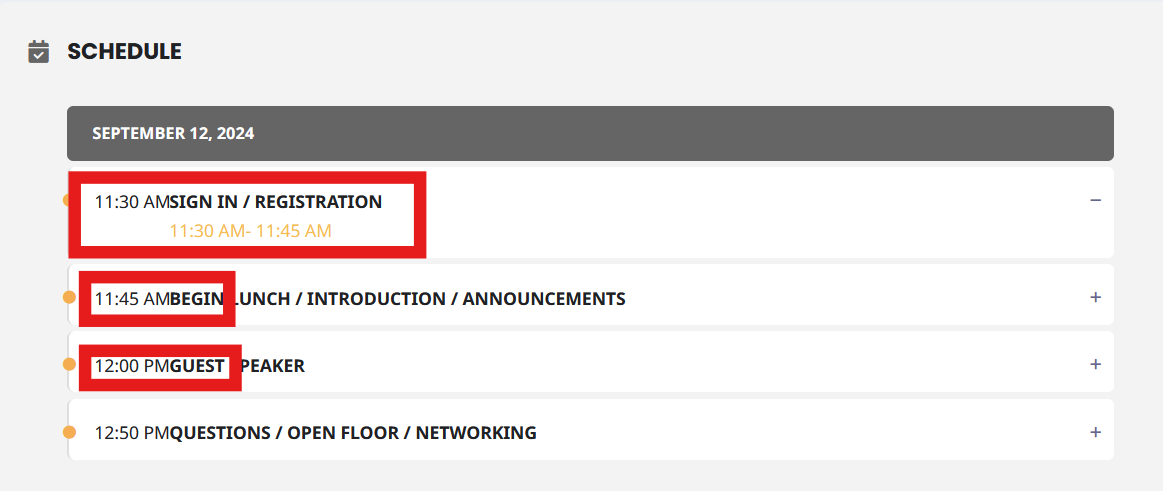Click QUESTIONS / OPEN FLOOR / NETWORKING title
This screenshot has width=1163, height=491.
tap(353, 433)
